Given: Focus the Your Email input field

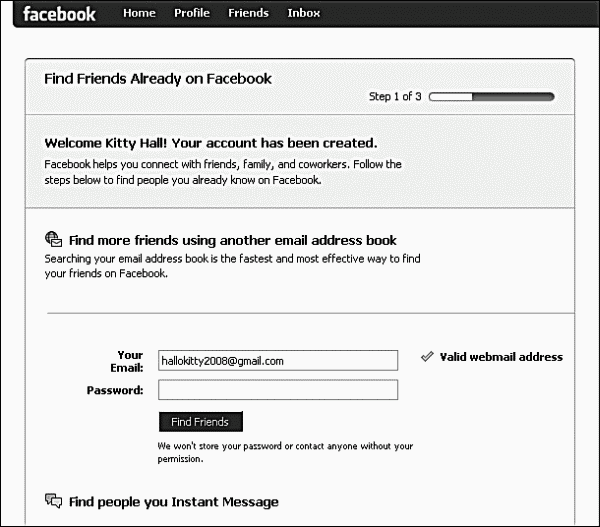Looking at the screenshot, I should click(277, 360).
